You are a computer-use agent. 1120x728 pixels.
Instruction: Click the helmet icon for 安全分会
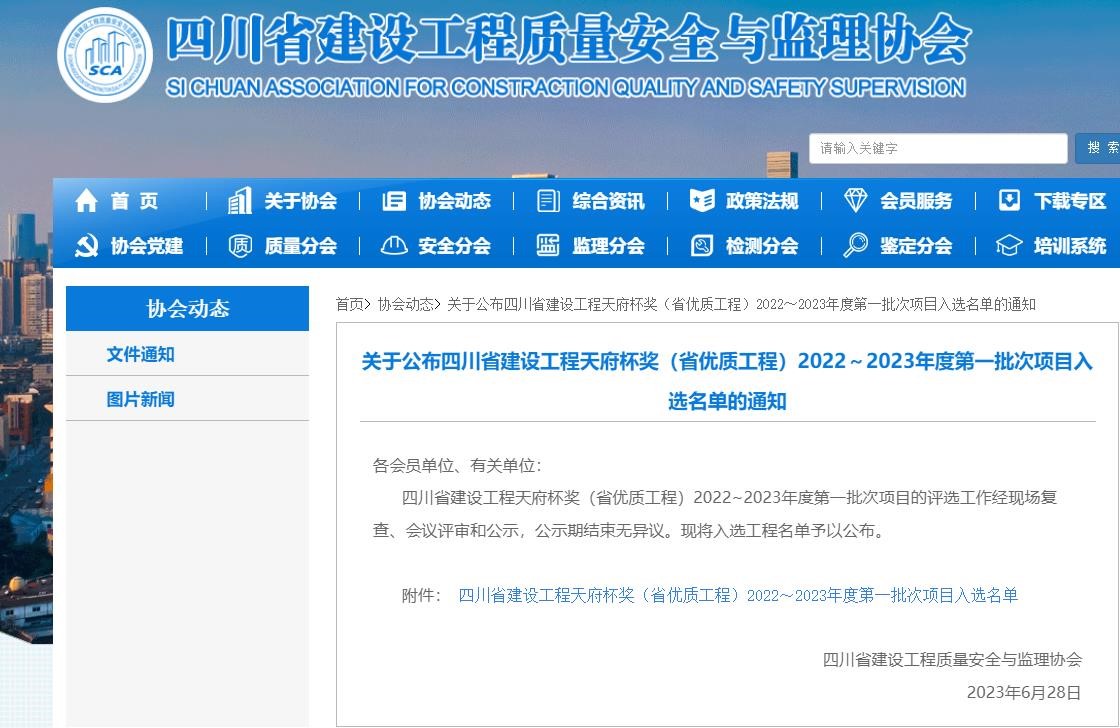394,245
